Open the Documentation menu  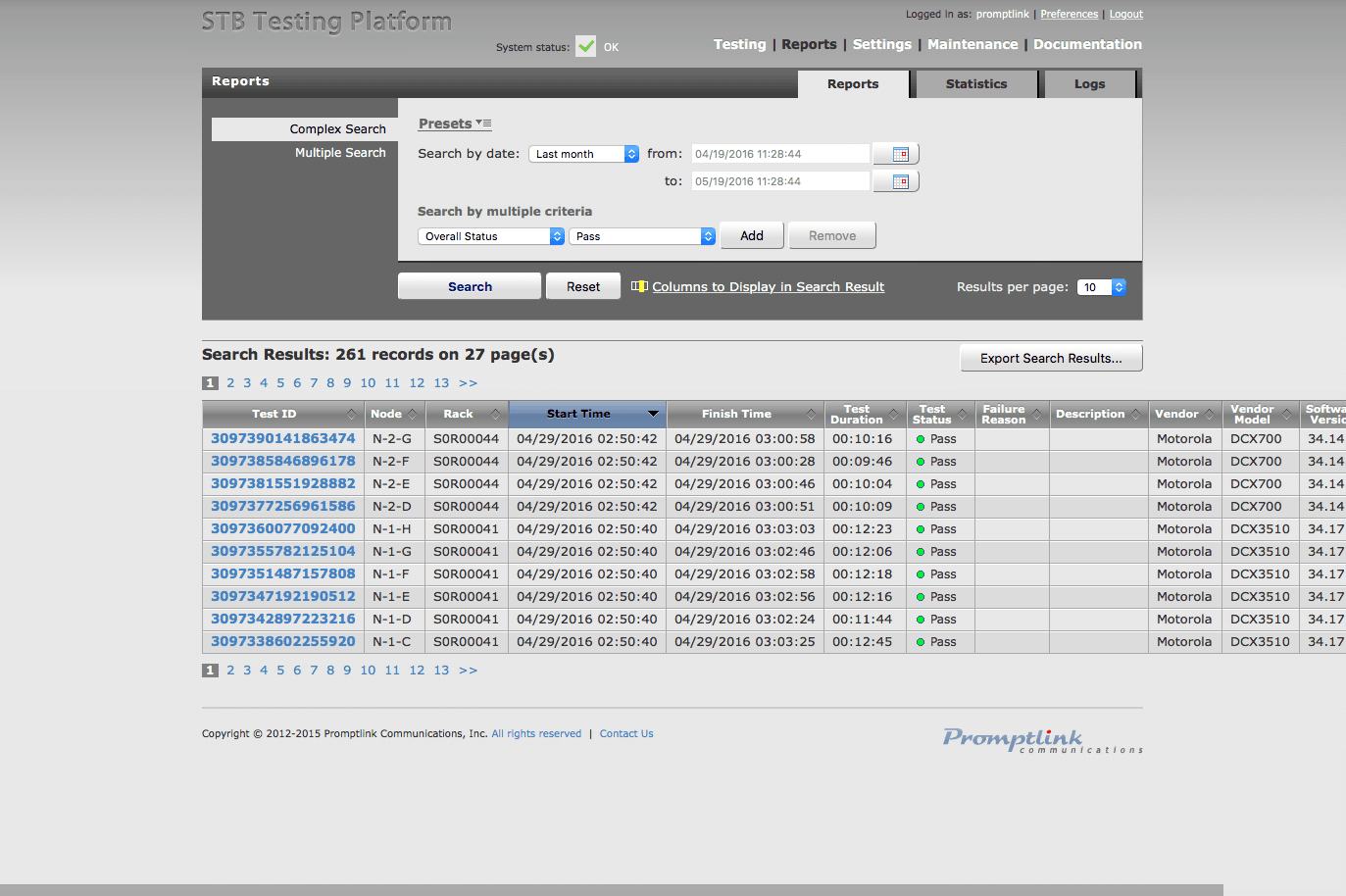click(1087, 44)
